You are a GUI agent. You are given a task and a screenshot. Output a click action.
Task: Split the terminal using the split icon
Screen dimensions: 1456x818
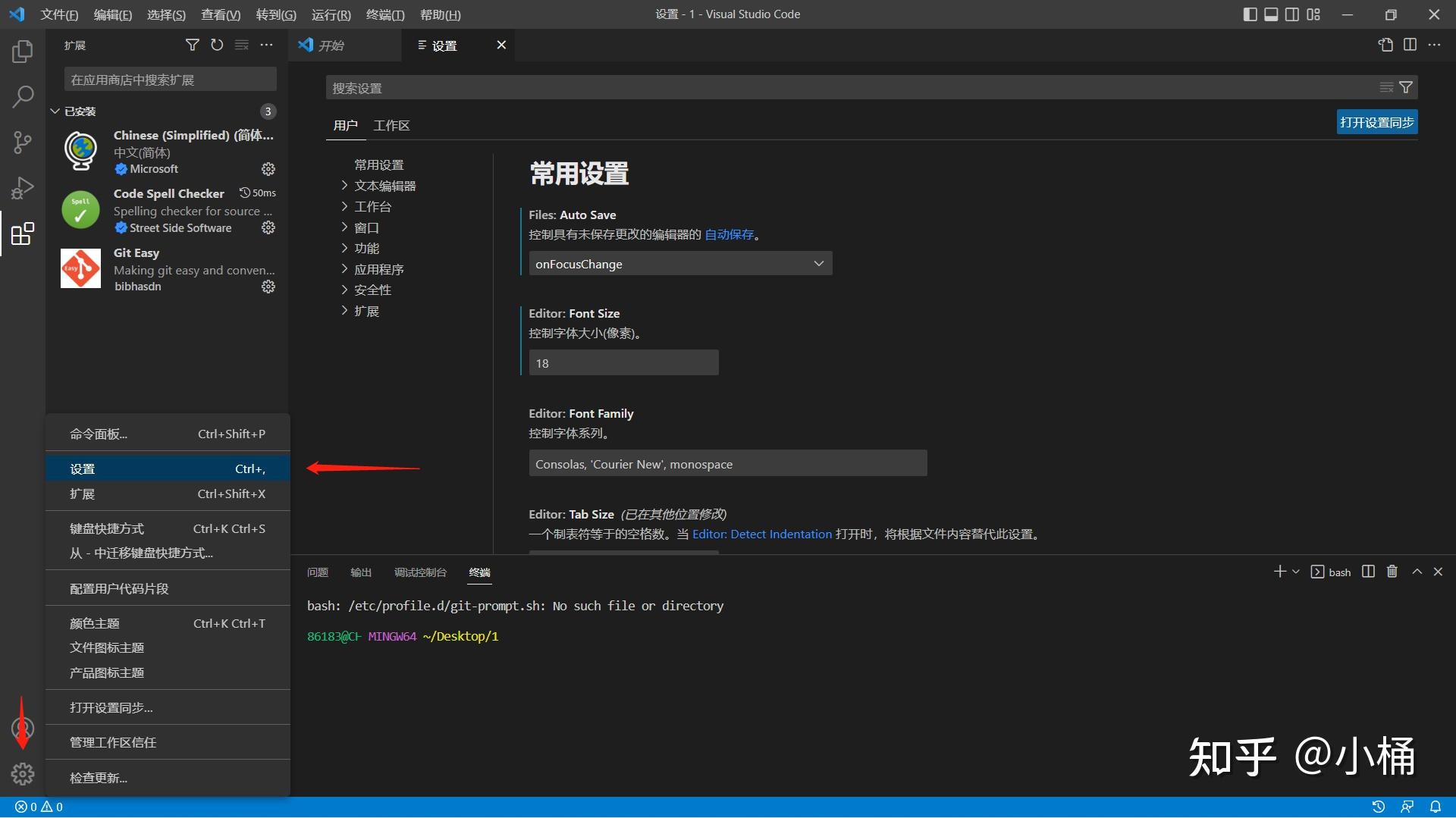pyautogui.click(x=1367, y=571)
